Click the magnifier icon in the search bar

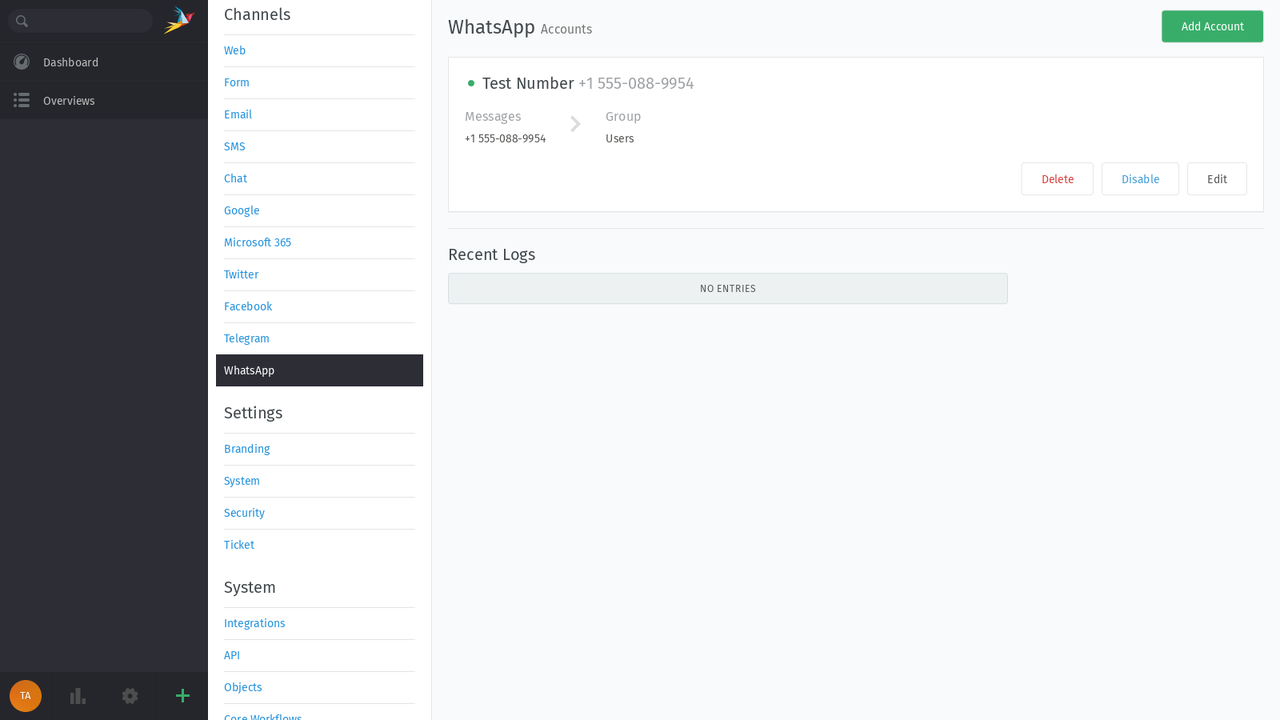pyautogui.click(x=22, y=20)
